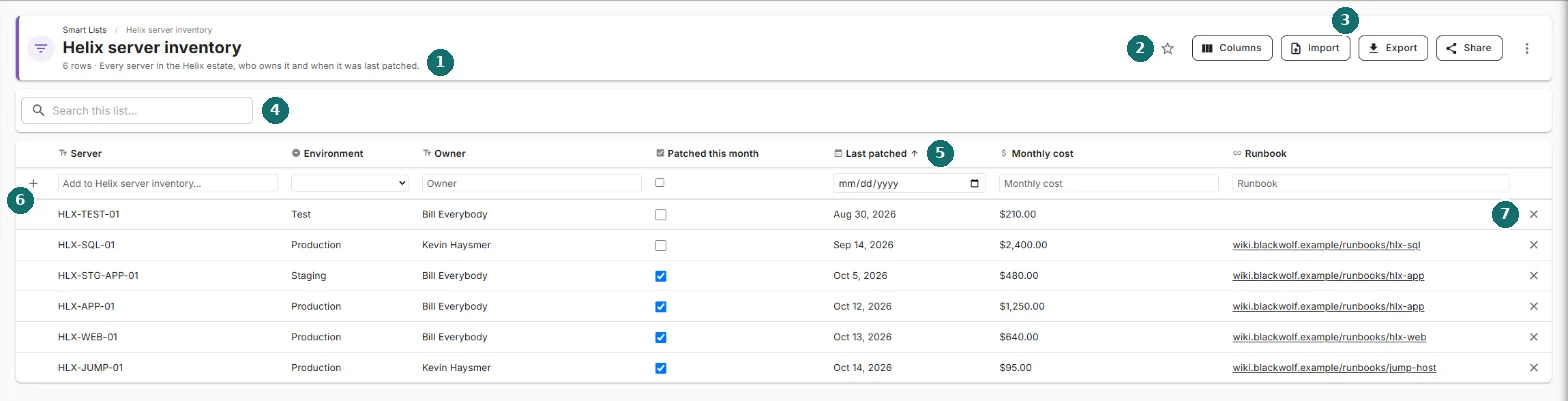Screen dimensions: 1568x401
Task: Click the new-row Monthly cost input
Action: (1109, 184)
